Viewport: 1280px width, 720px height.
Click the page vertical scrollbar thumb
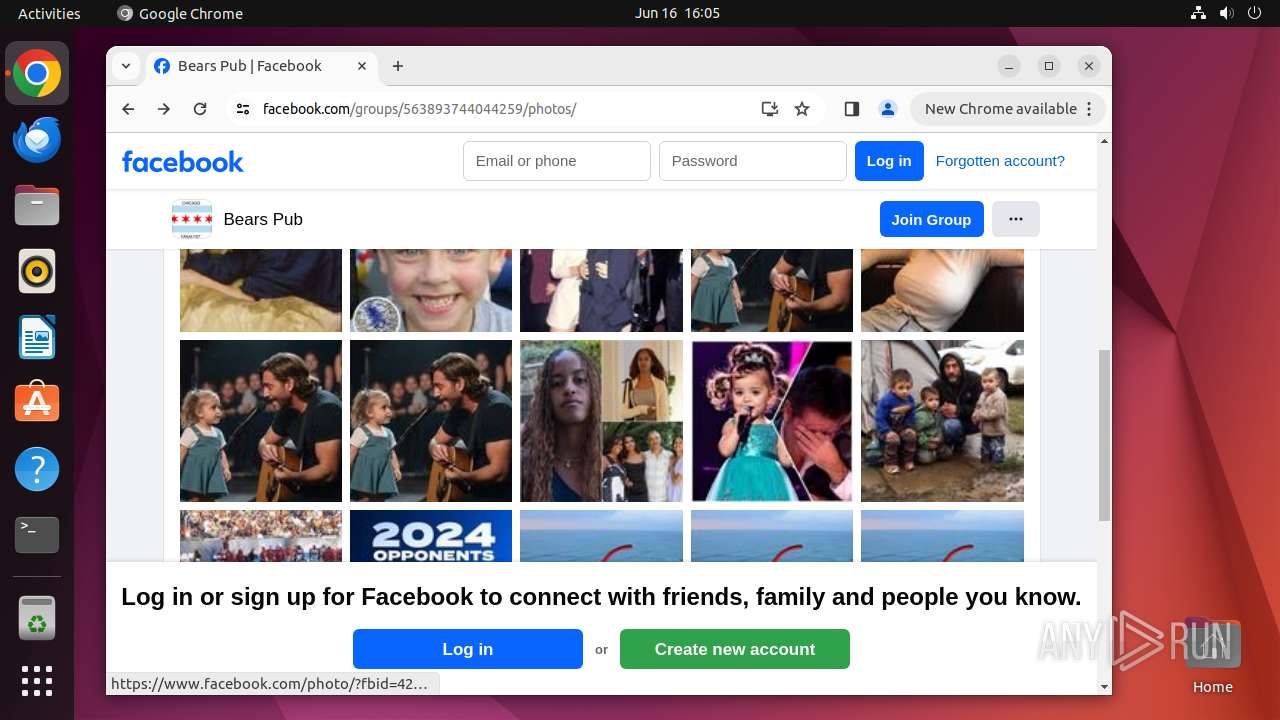(1104, 435)
